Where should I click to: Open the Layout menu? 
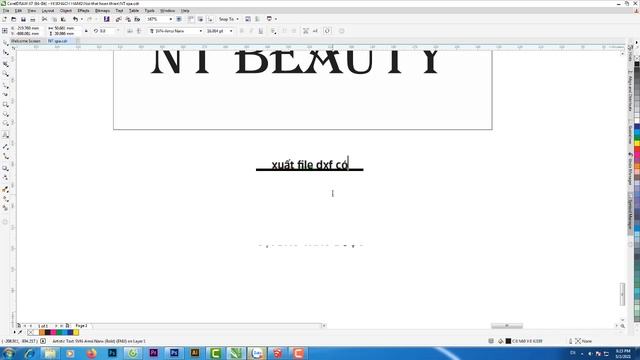[48, 11]
